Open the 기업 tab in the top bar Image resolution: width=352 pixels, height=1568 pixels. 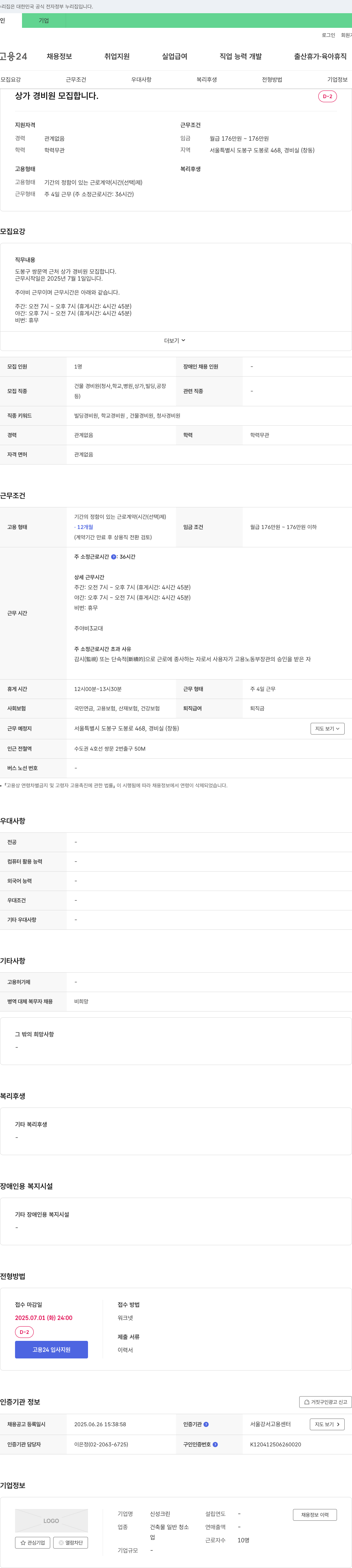tap(44, 21)
